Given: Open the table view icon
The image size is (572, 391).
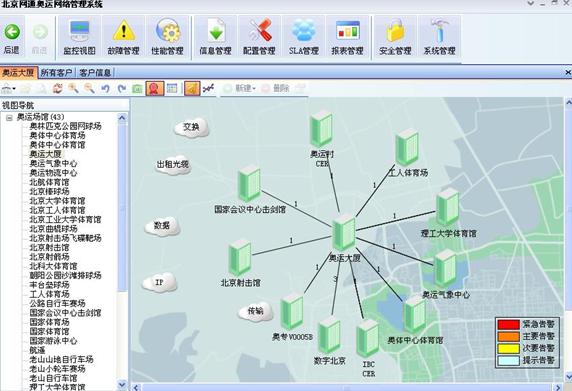Looking at the screenshot, I should pos(172,88).
